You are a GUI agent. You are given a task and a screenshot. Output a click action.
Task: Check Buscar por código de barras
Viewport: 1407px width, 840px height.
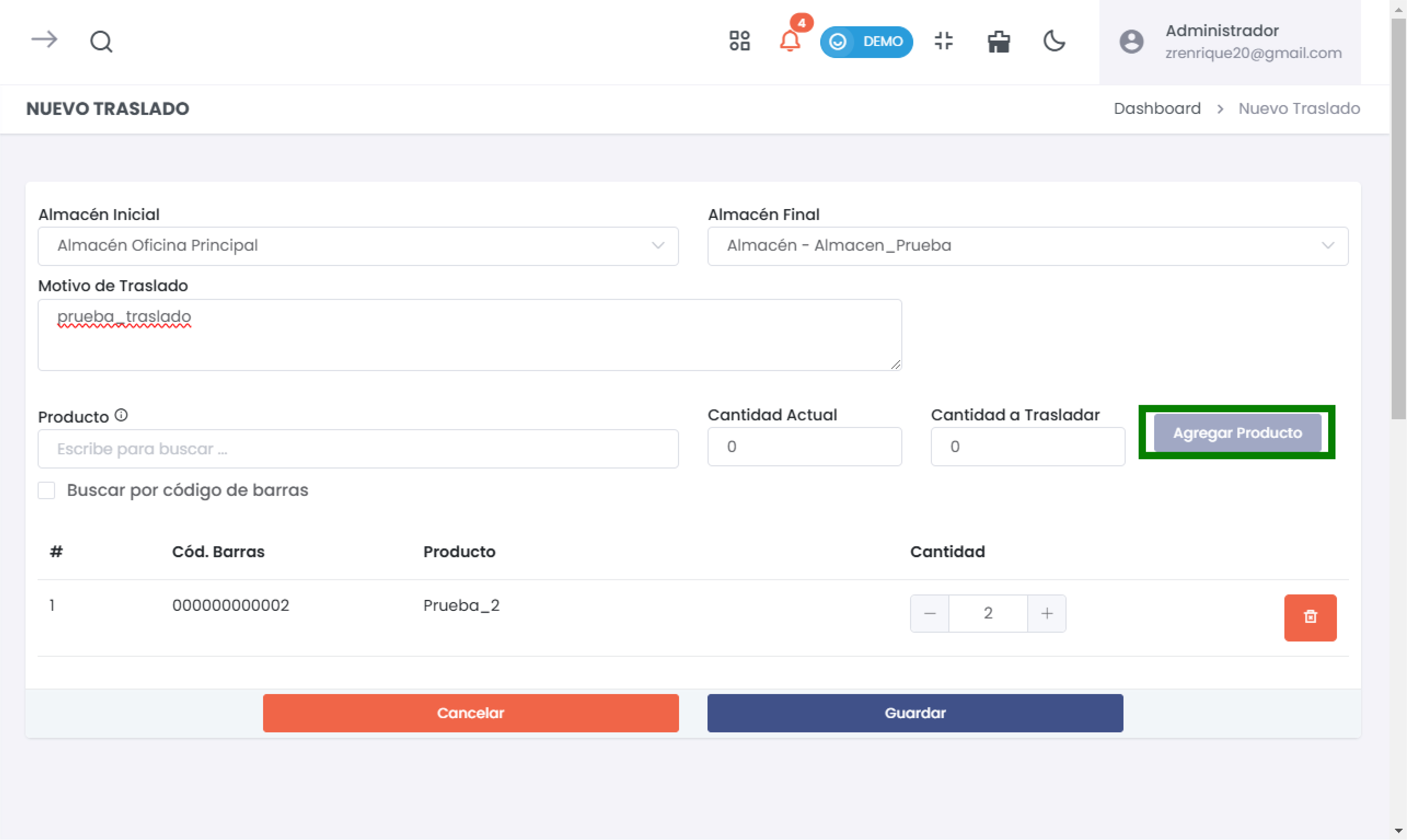coord(46,490)
